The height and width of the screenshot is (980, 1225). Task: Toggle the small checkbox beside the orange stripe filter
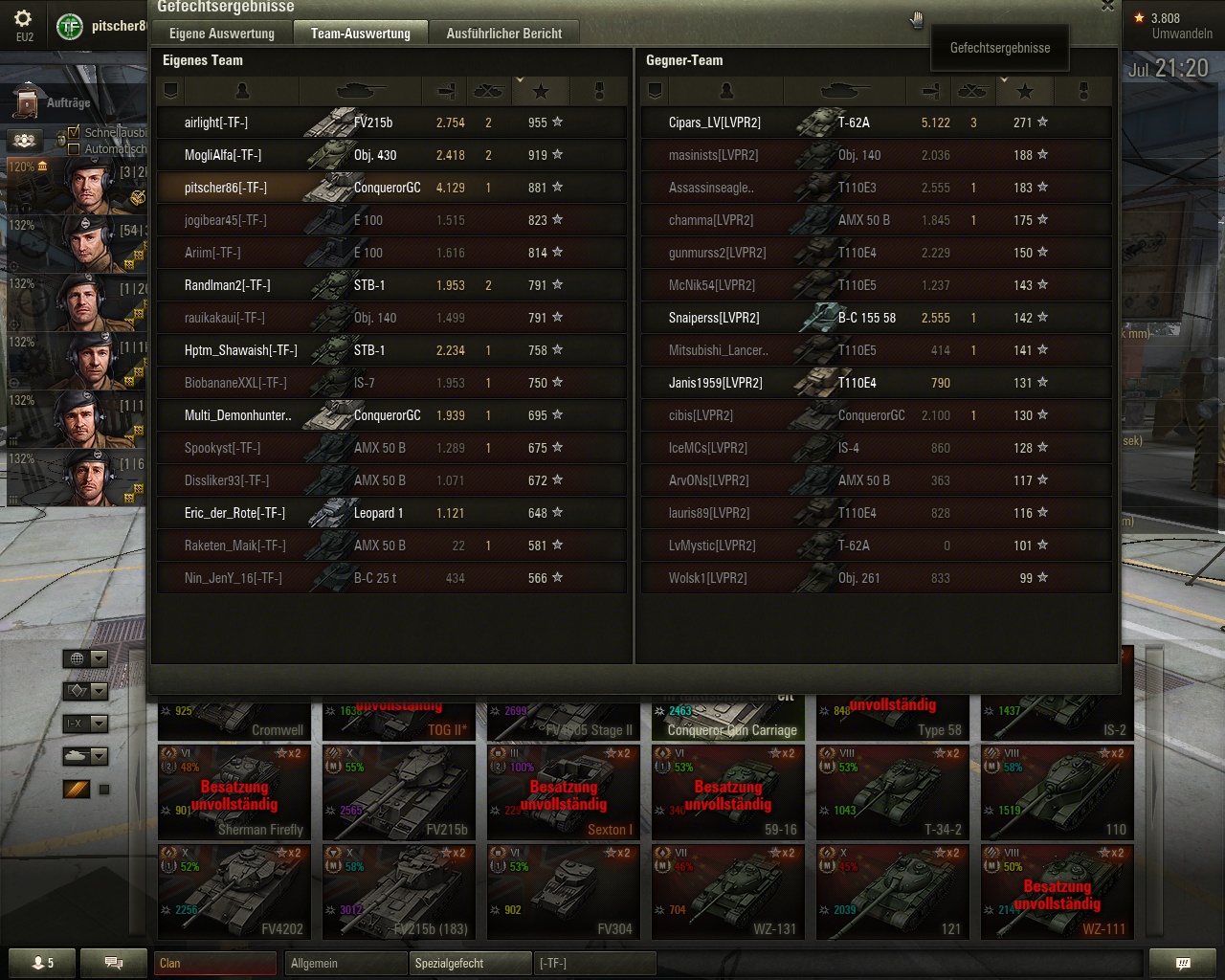click(x=104, y=790)
